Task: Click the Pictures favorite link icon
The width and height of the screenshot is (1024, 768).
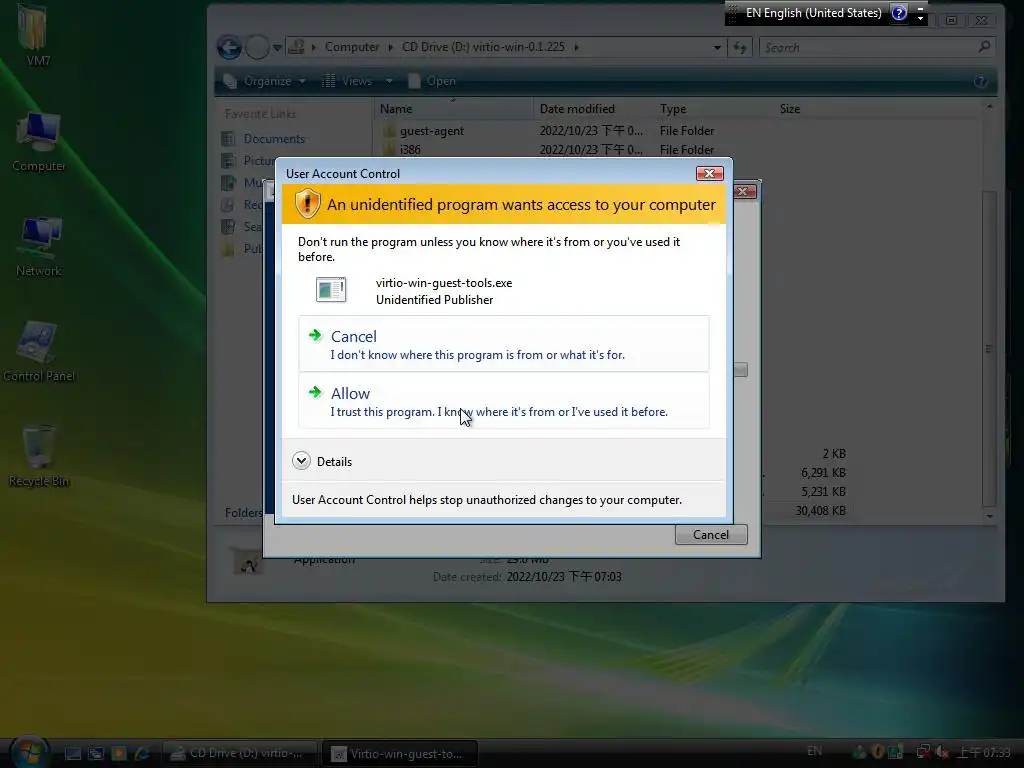Action: [x=228, y=161]
